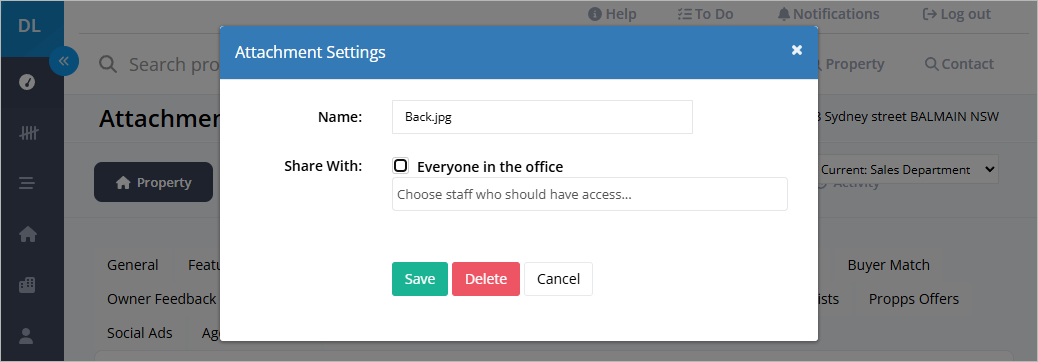Switch to the Social Ads tab

[140, 333]
